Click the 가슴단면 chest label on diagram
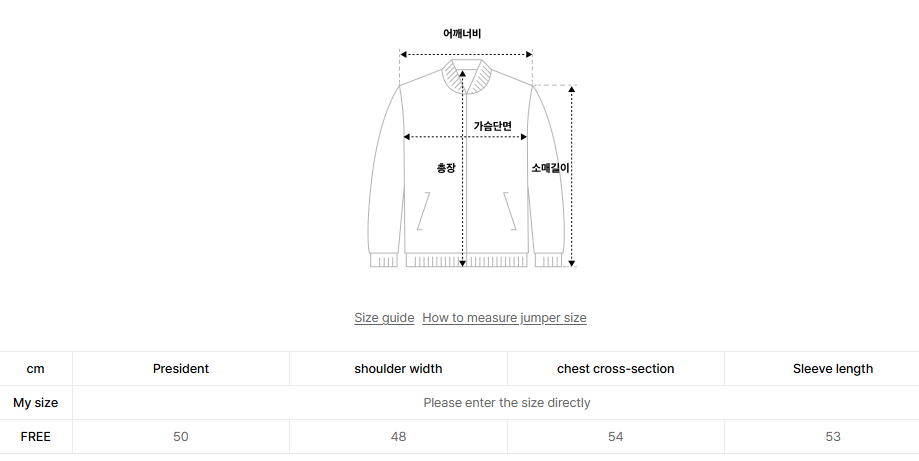This screenshot has height=461, width=919. [492, 126]
